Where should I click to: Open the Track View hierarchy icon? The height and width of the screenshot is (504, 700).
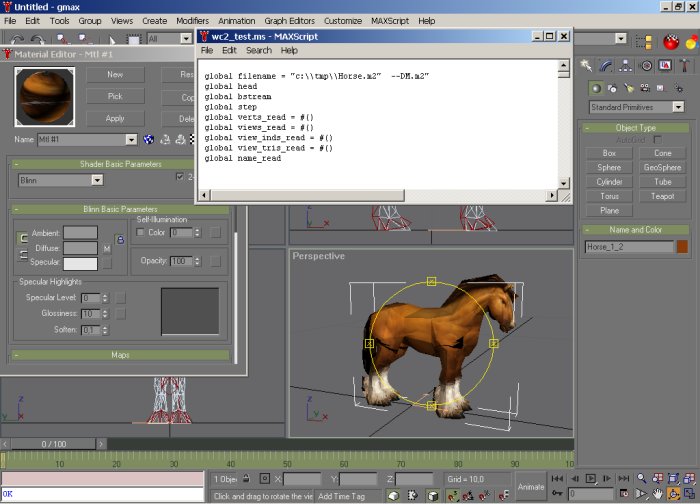tap(644, 42)
